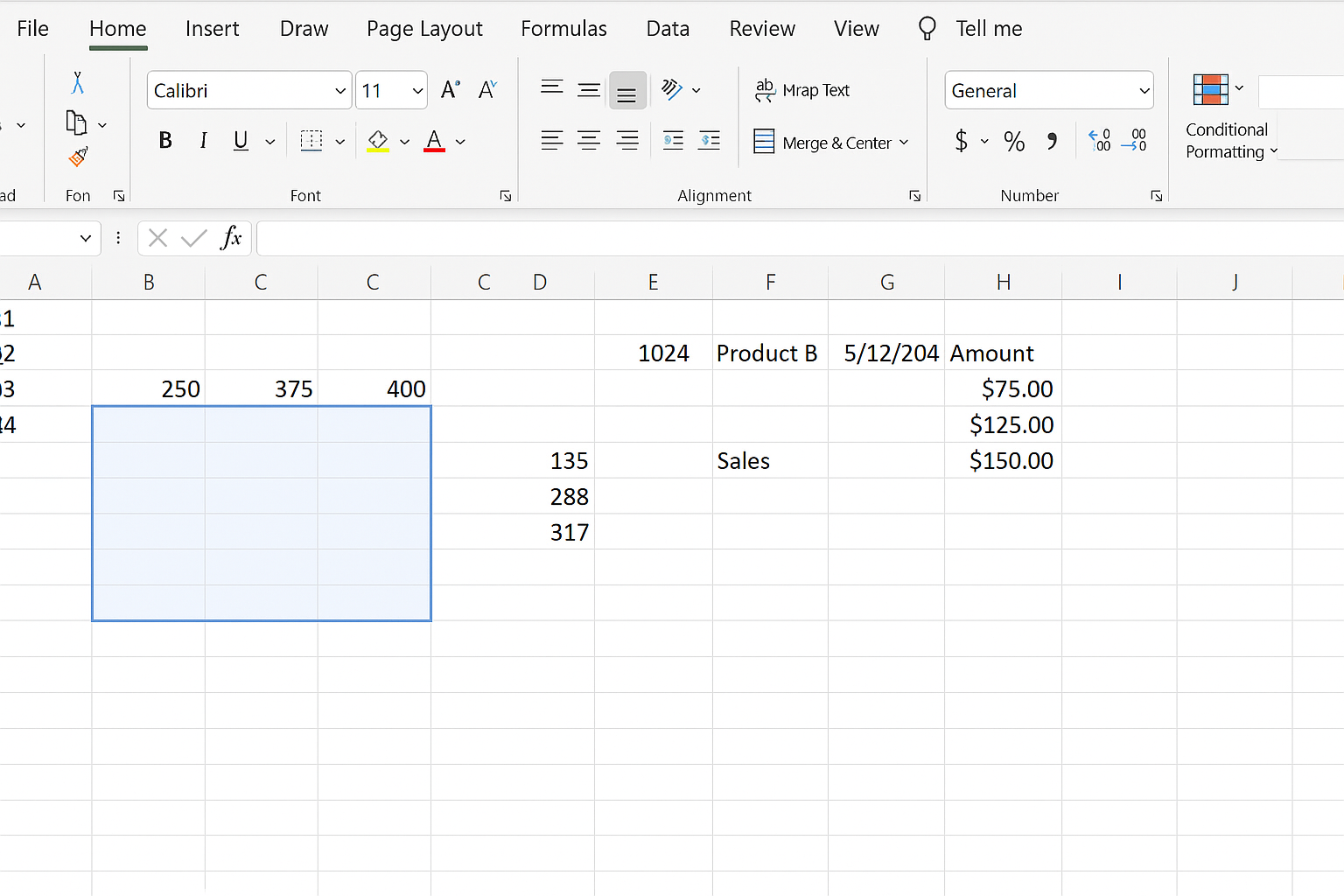Screen dimensions: 1344x896
Task: Switch to the Page Layout tab
Action: [x=424, y=29]
